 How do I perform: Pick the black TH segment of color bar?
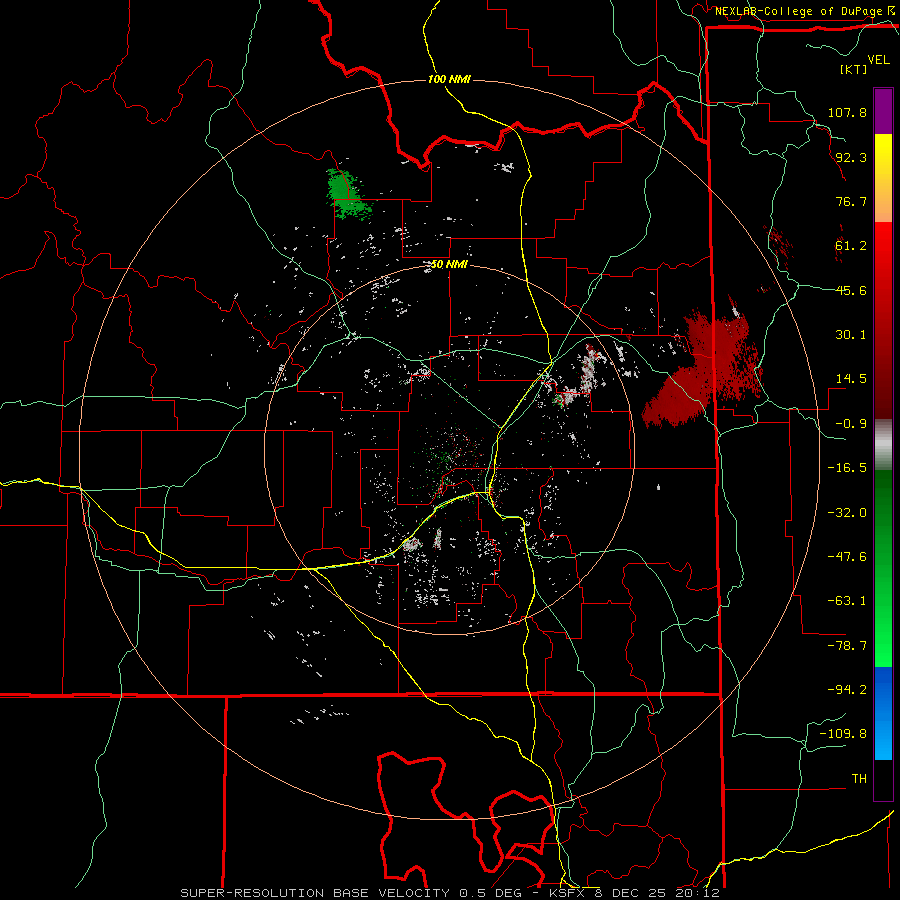tap(883, 779)
